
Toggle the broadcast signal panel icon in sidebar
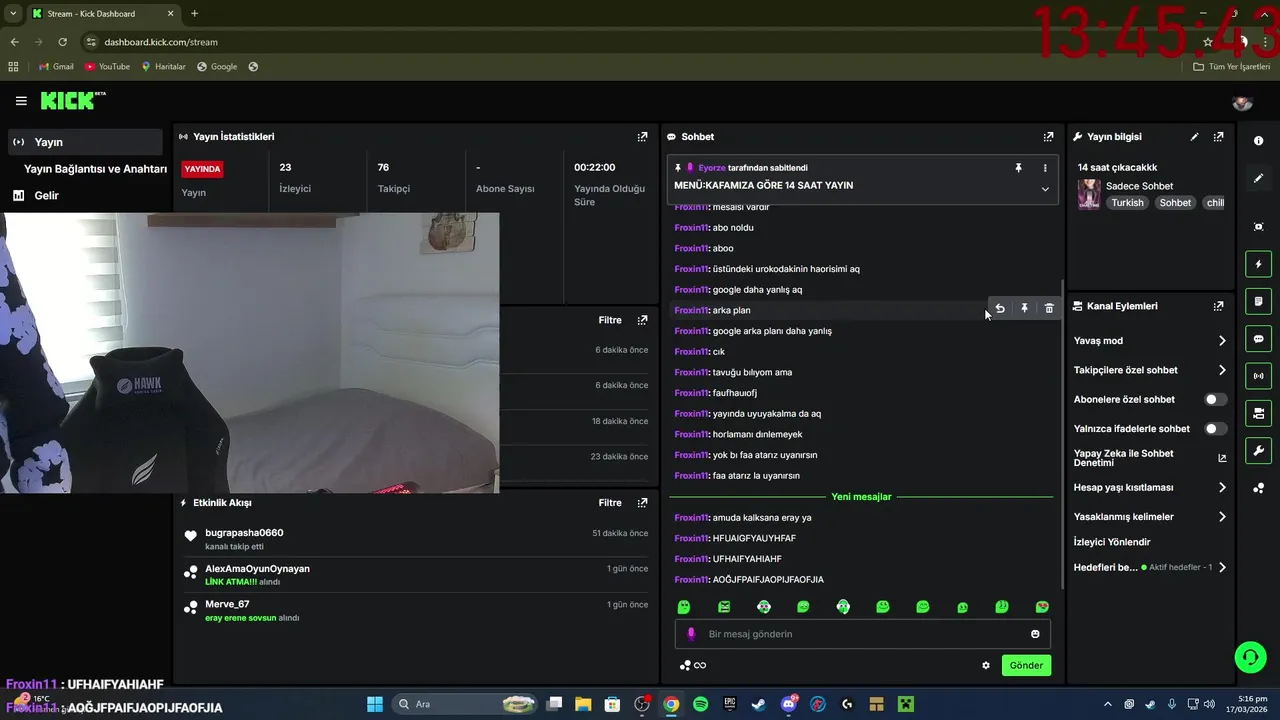[1258, 376]
